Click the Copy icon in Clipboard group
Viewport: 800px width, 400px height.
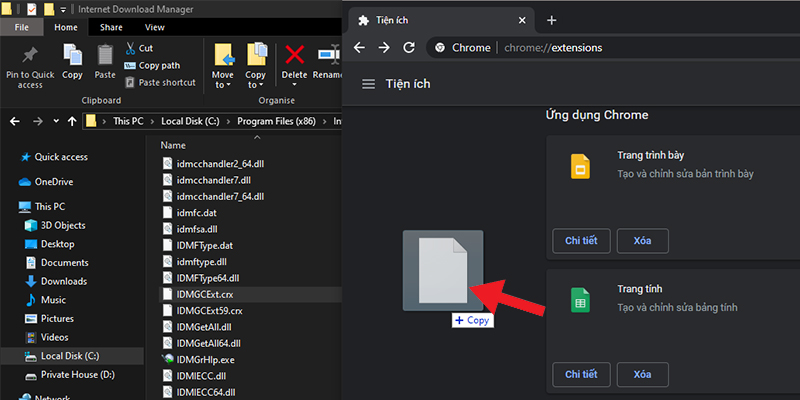pos(72,54)
